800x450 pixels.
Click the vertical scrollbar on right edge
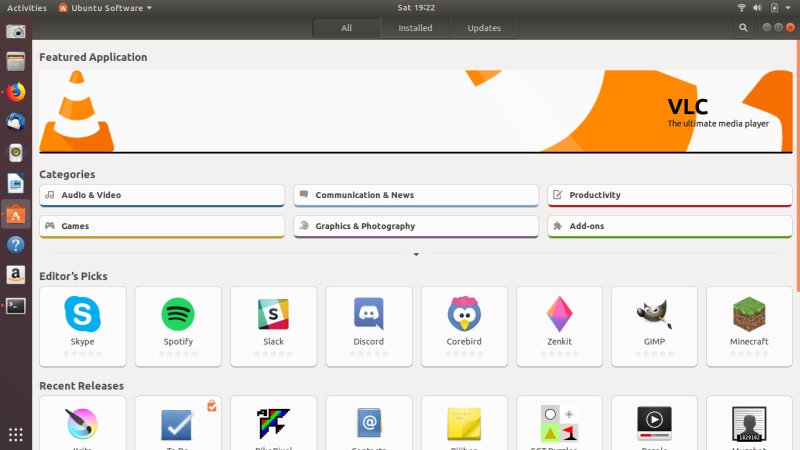tap(797, 164)
